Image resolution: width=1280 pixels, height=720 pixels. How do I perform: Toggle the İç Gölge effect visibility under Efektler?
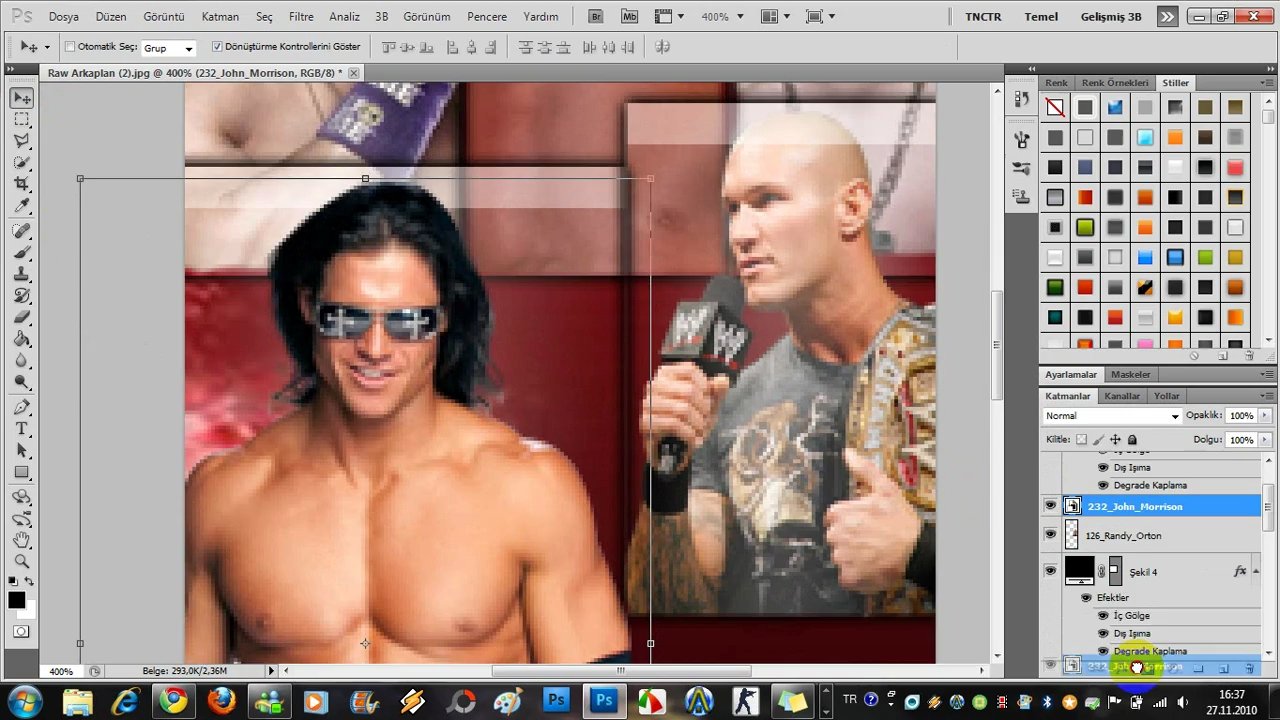tap(1103, 616)
